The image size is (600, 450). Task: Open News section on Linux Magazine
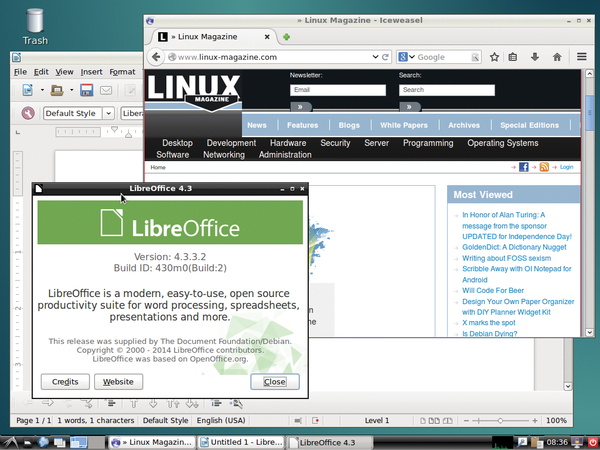(x=257, y=125)
